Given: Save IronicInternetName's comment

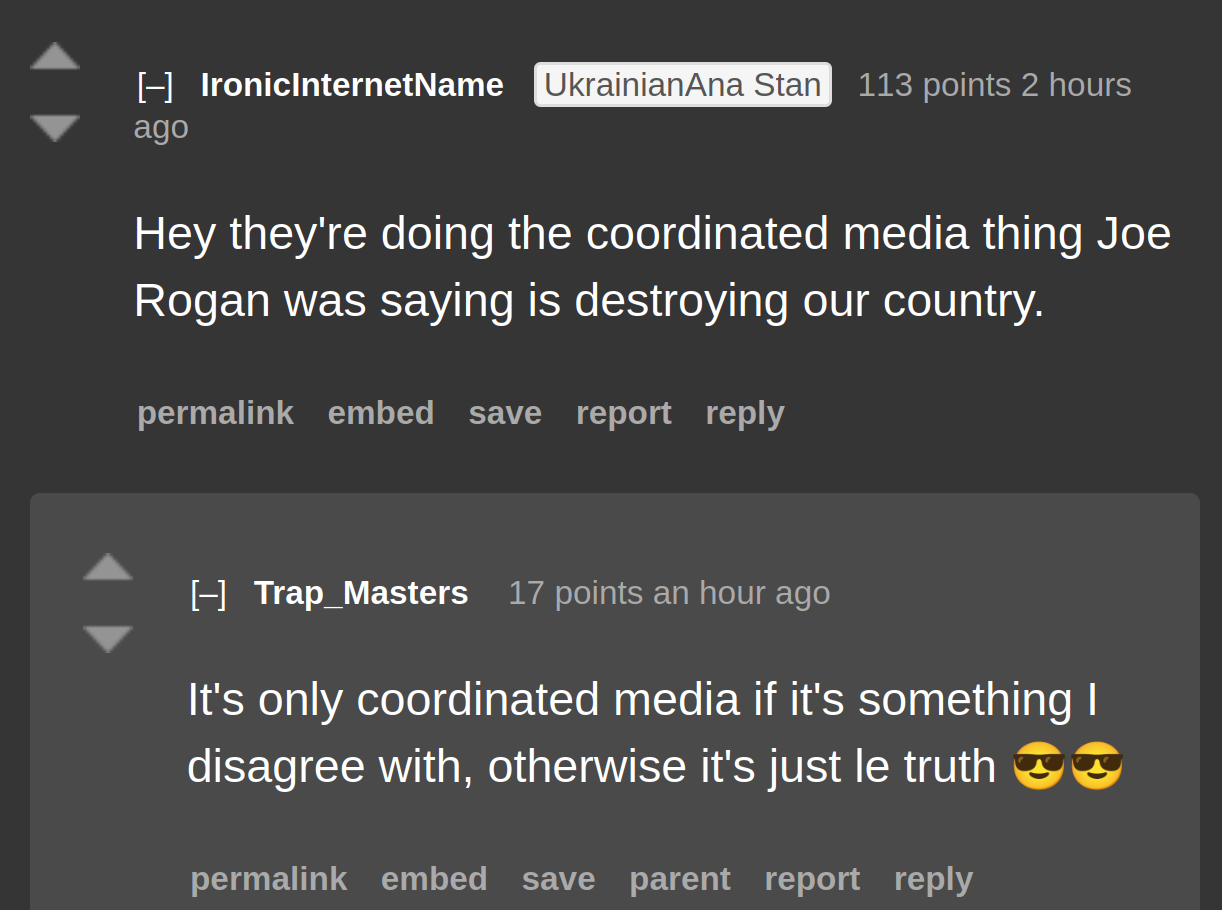Looking at the screenshot, I should [505, 413].
